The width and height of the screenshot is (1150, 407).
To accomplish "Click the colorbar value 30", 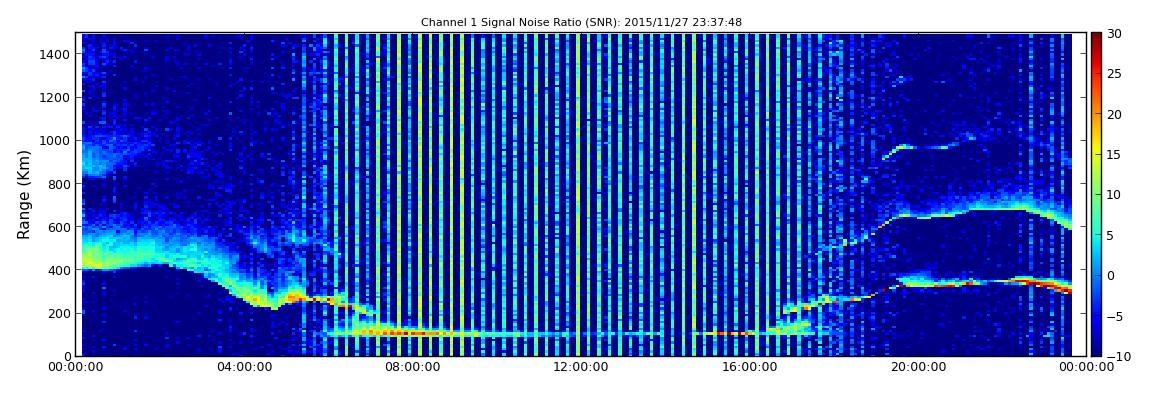I will click(1115, 34).
